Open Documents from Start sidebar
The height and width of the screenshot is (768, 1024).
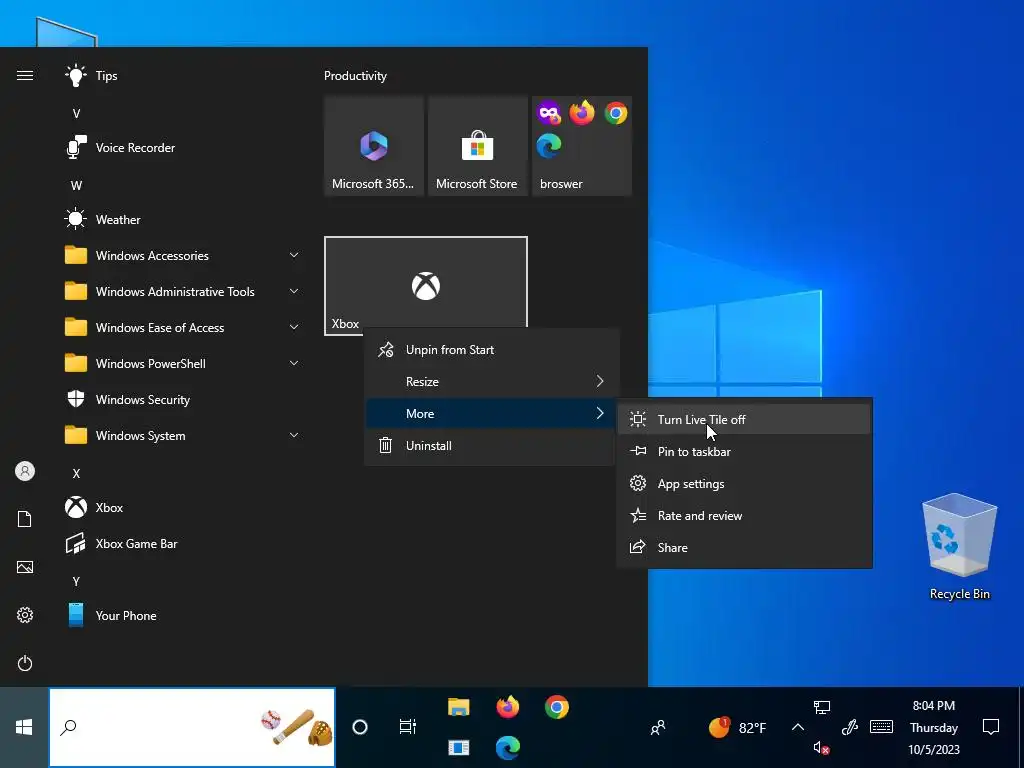pyautogui.click(x=25, y=519)
